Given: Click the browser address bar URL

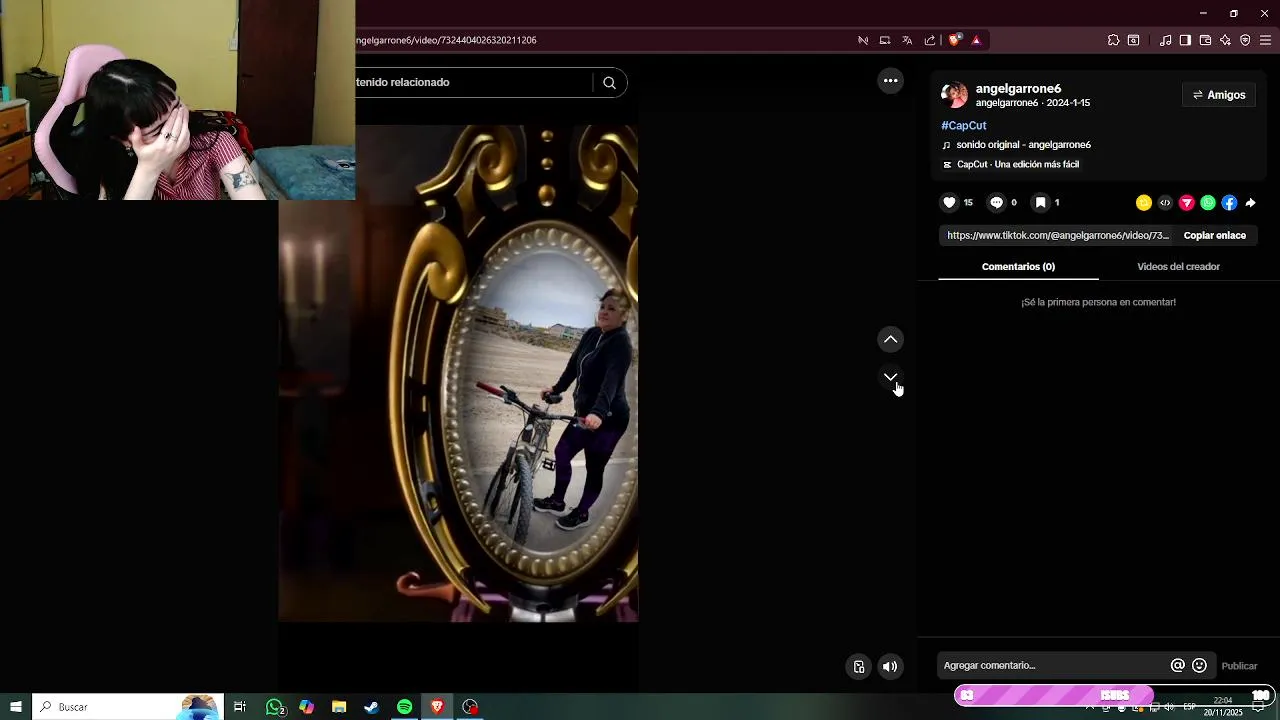Looking at the screenshot, I should coord(447,40).
